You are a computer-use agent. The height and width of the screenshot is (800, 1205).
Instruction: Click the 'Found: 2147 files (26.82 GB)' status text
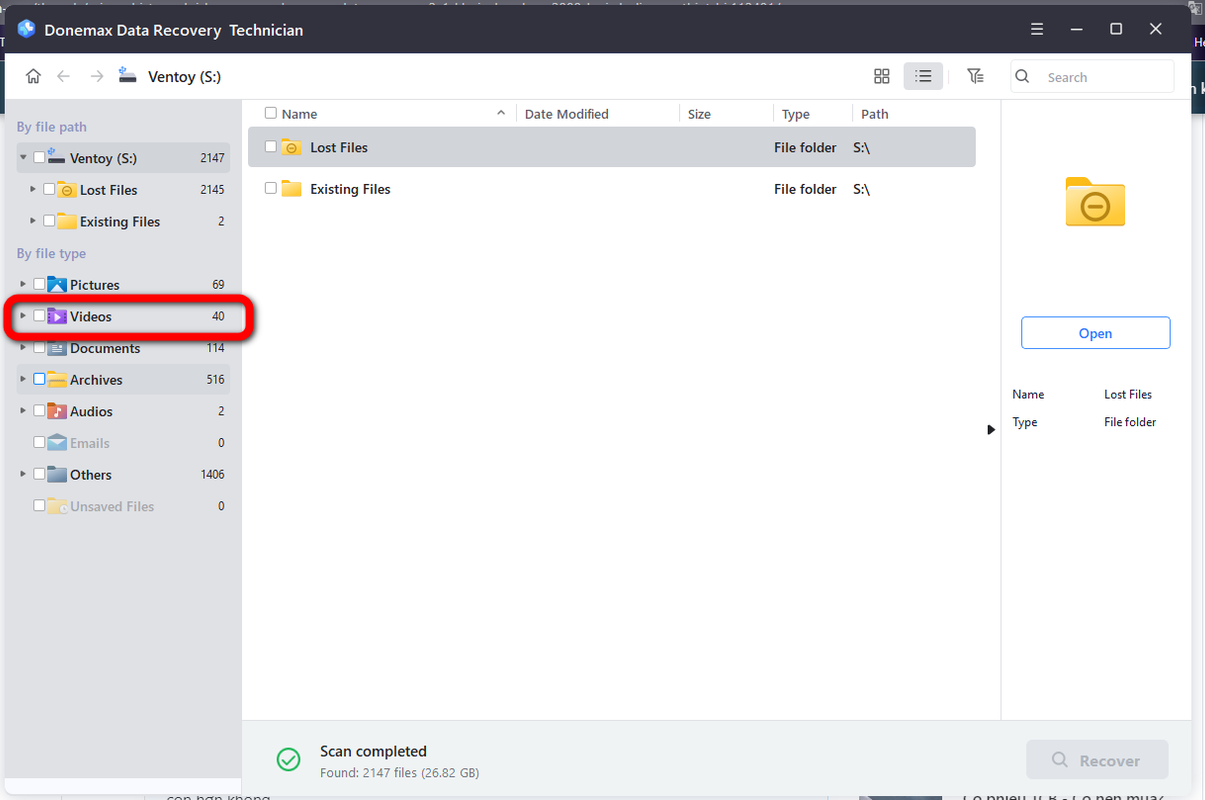tap(400, 772)
